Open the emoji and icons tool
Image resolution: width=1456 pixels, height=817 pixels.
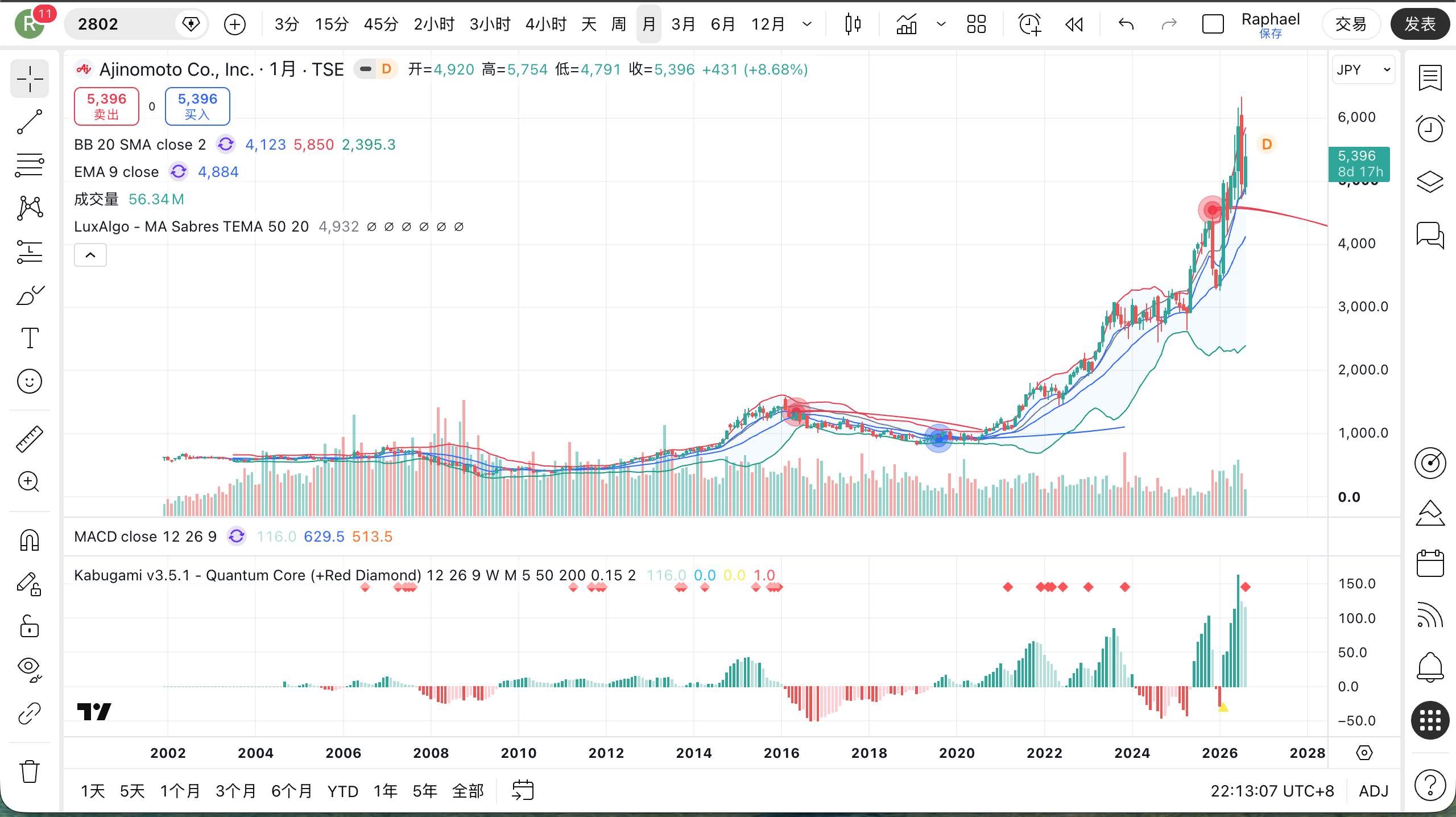coord(30,381)
